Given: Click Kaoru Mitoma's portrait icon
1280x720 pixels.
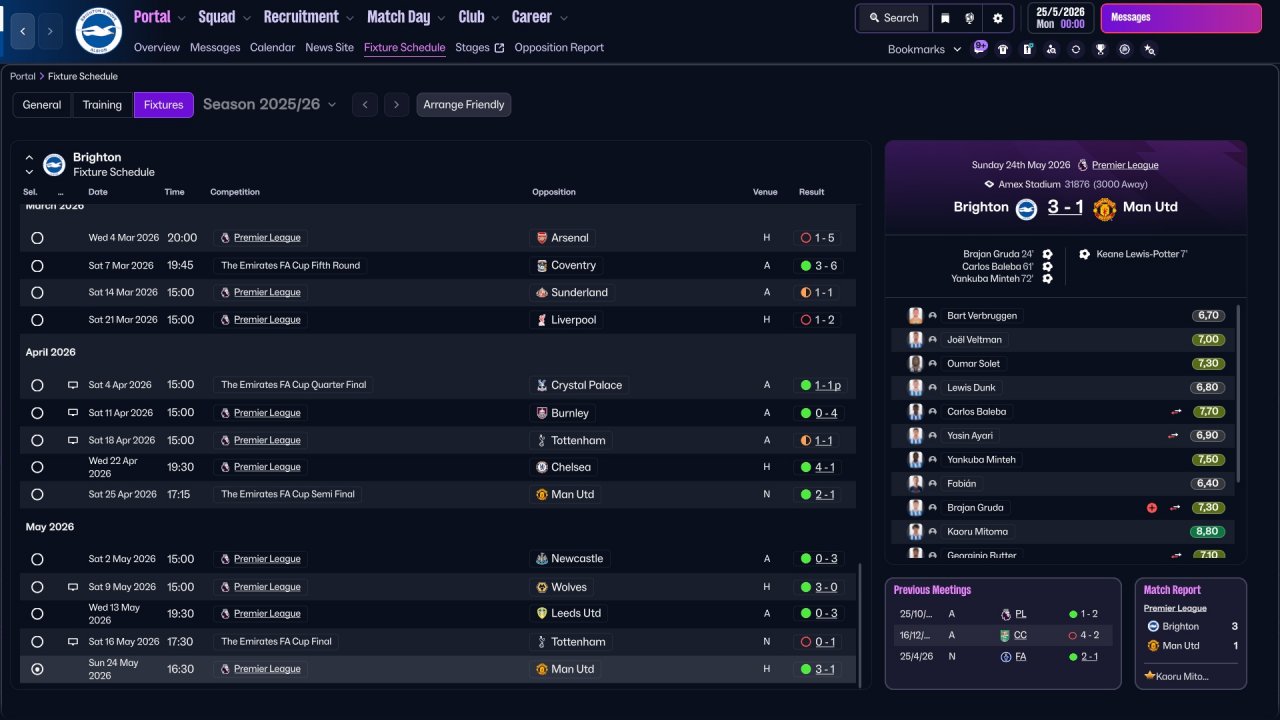Looking at the screenshot, I should (x=915, y=532).
